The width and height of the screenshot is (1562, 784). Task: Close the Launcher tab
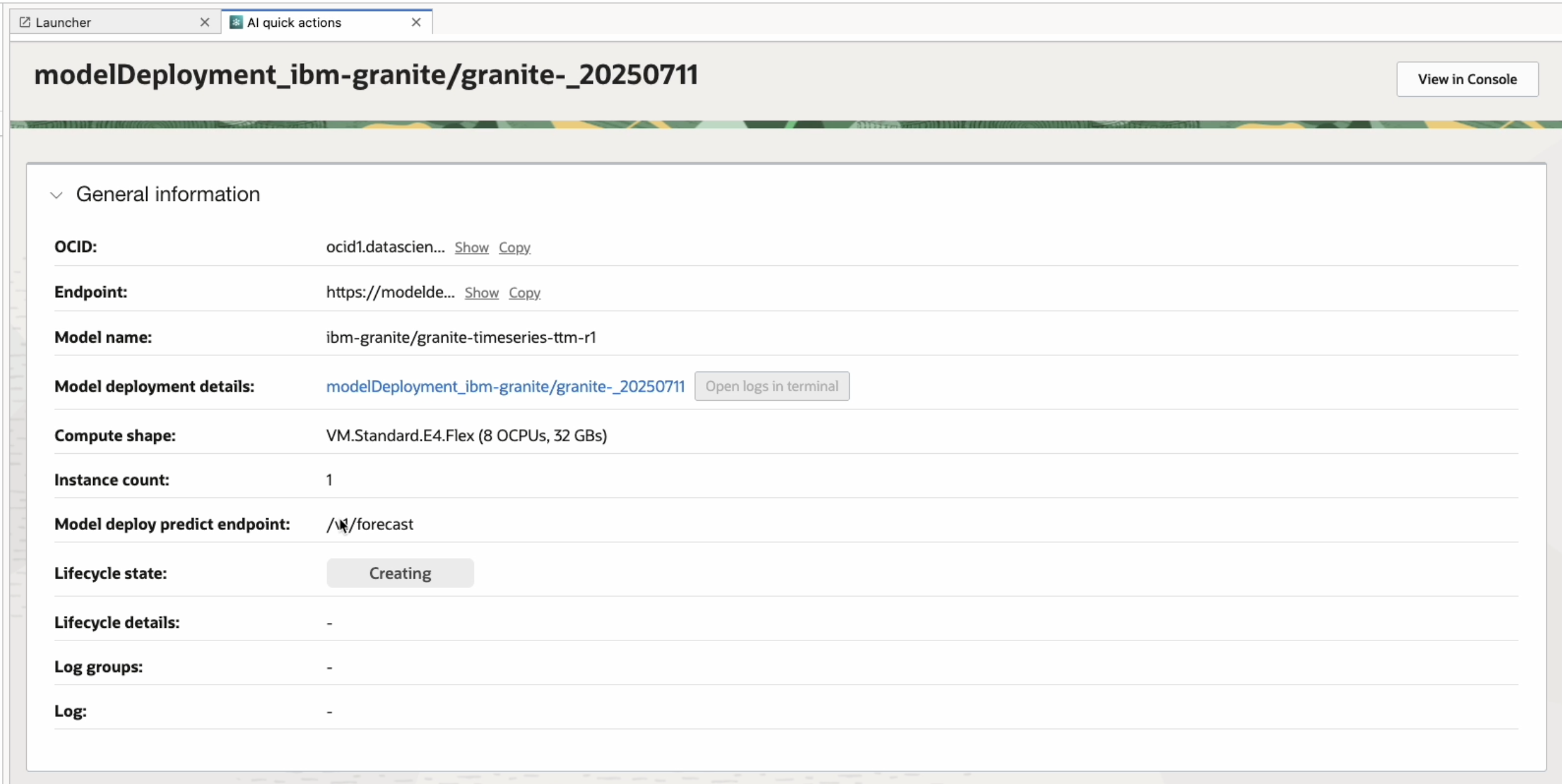coord(204,22)
